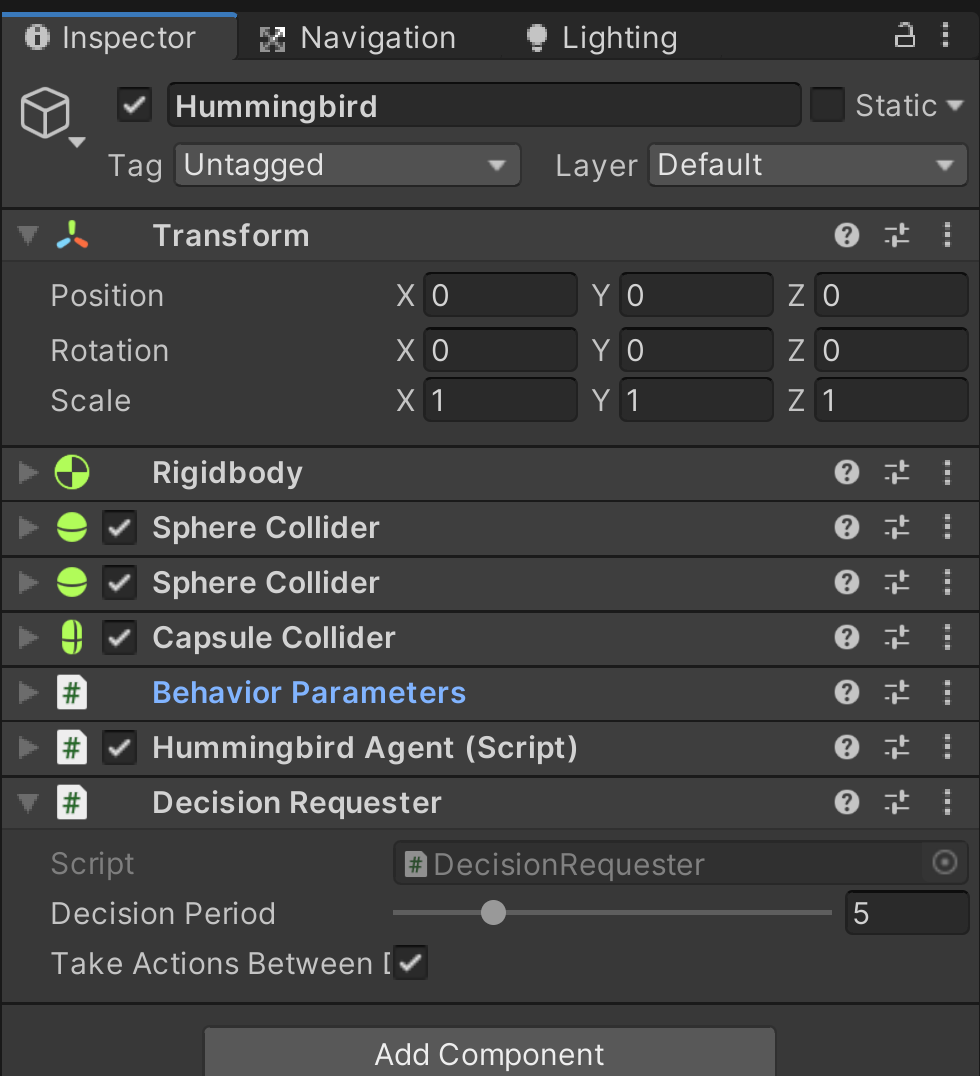
Task: Switch to the Lighting tab
Action: [x=599, y=37]
